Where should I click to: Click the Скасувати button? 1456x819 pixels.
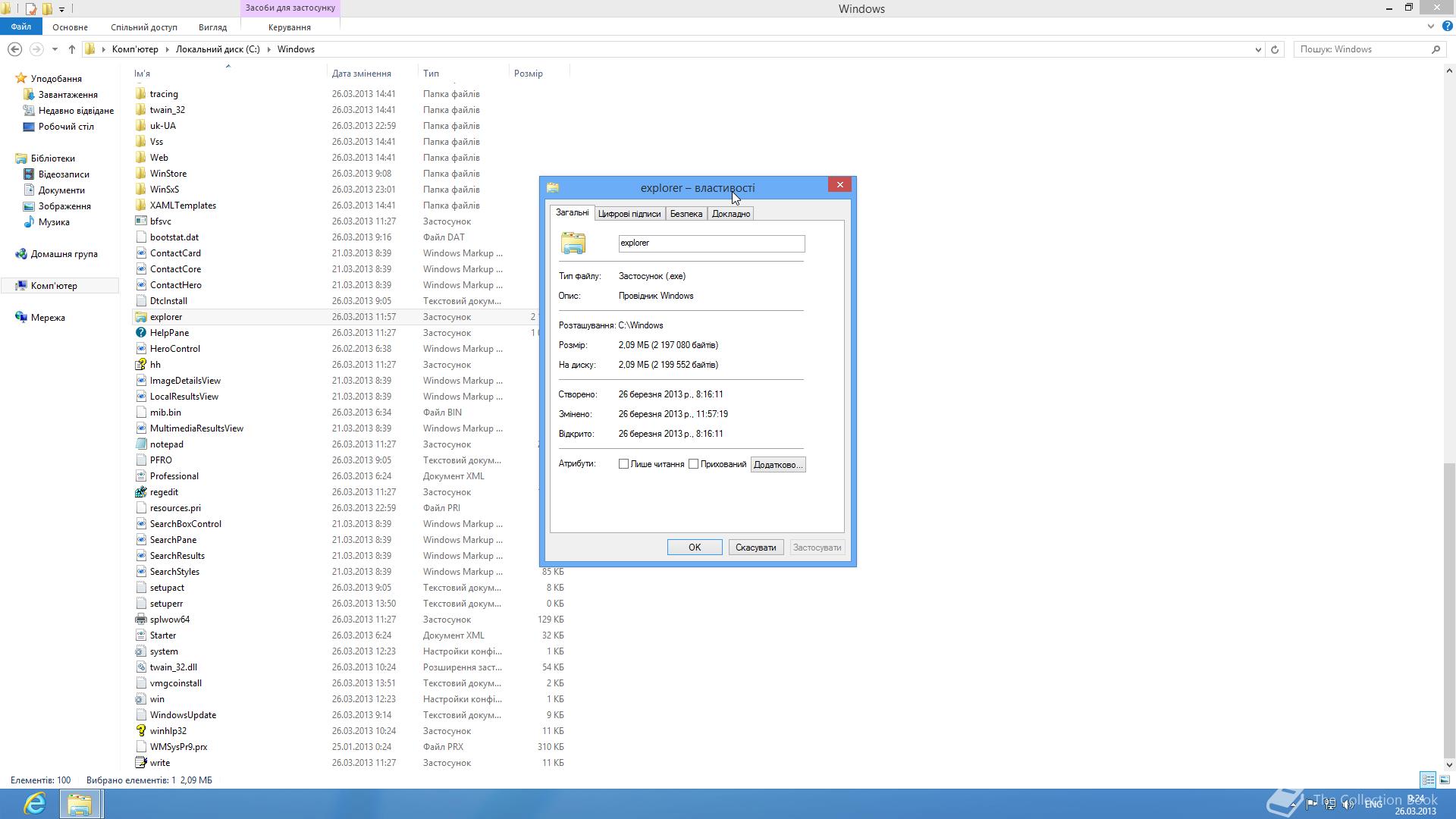click(x=756, y=548)
